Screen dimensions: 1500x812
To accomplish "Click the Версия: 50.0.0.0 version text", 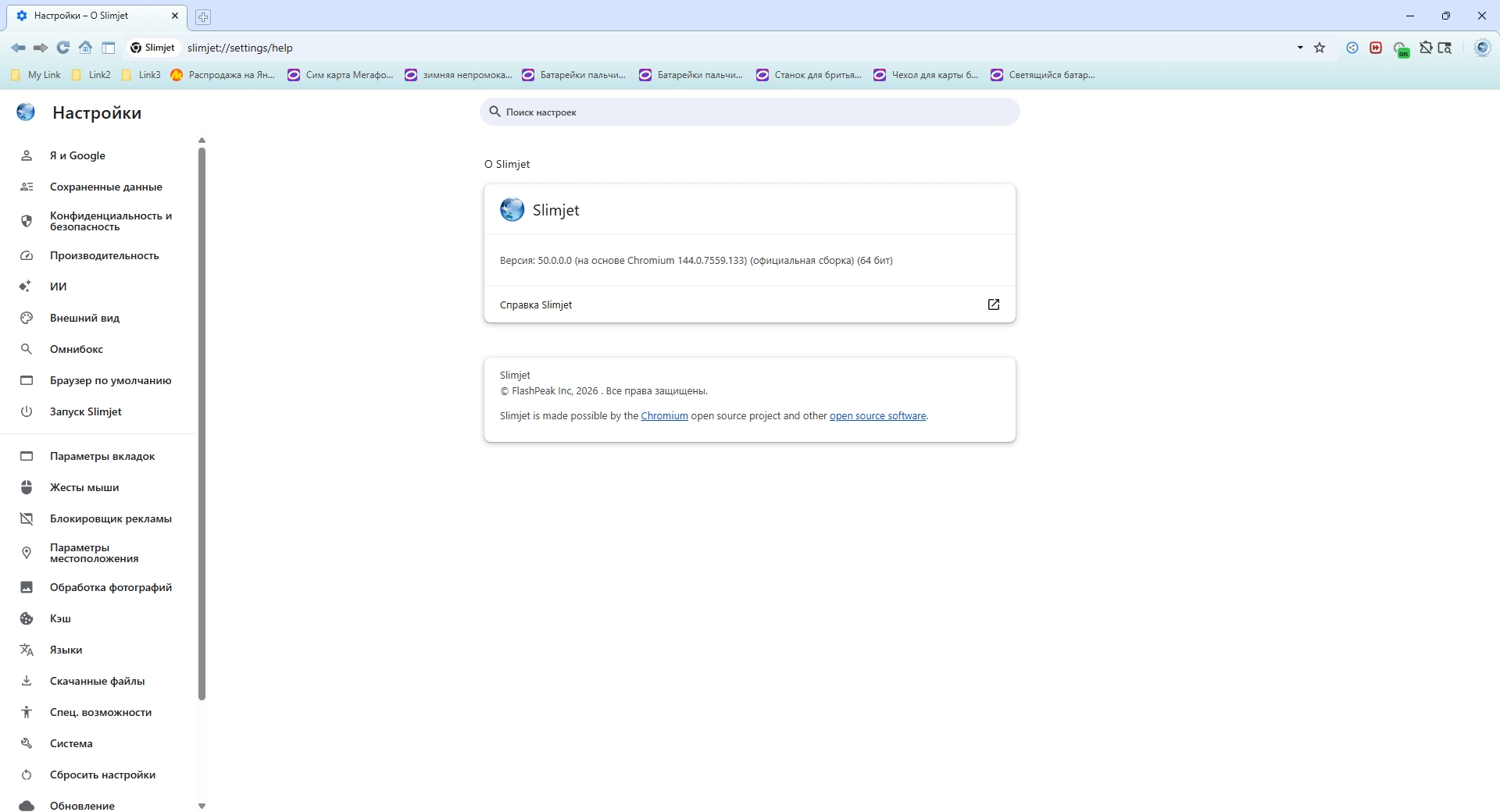I will tap(696, 261).
